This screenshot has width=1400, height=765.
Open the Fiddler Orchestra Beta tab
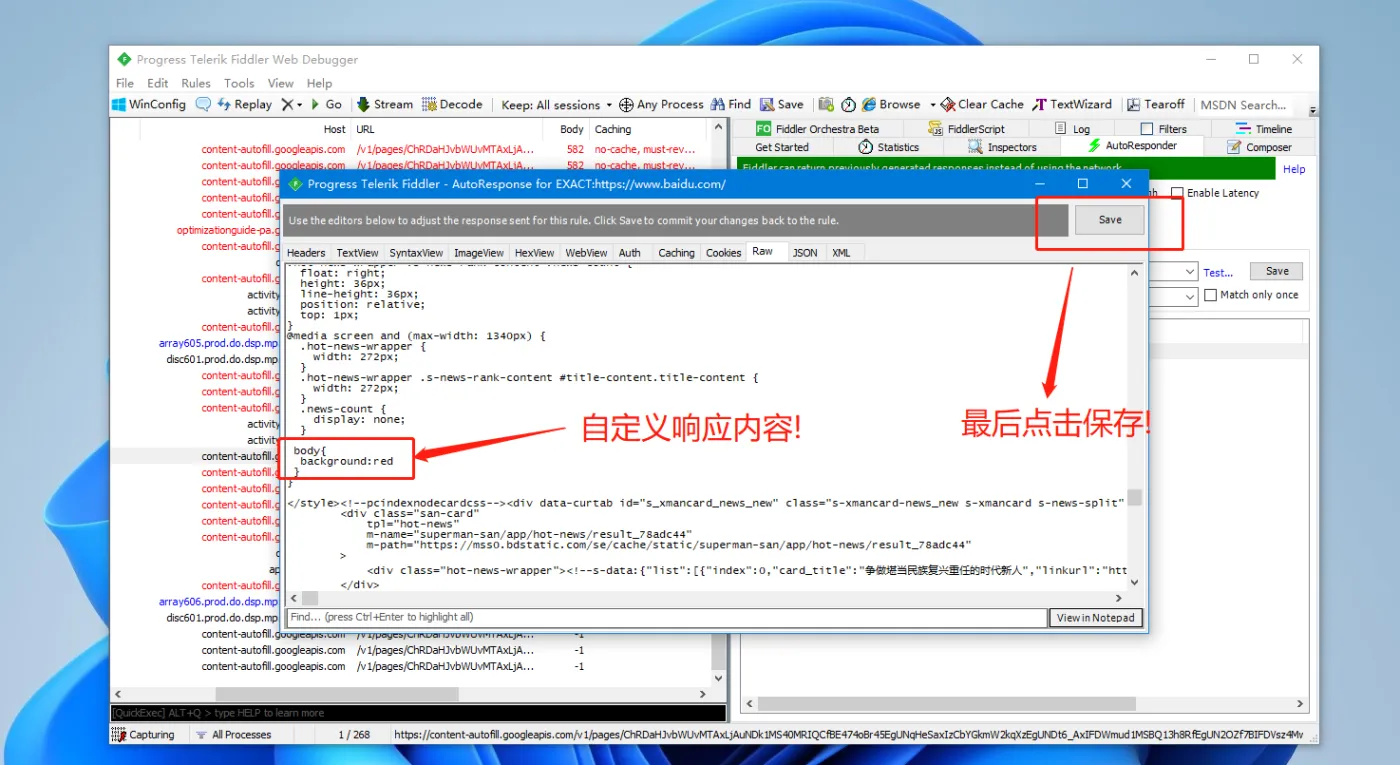click(818, 129)
